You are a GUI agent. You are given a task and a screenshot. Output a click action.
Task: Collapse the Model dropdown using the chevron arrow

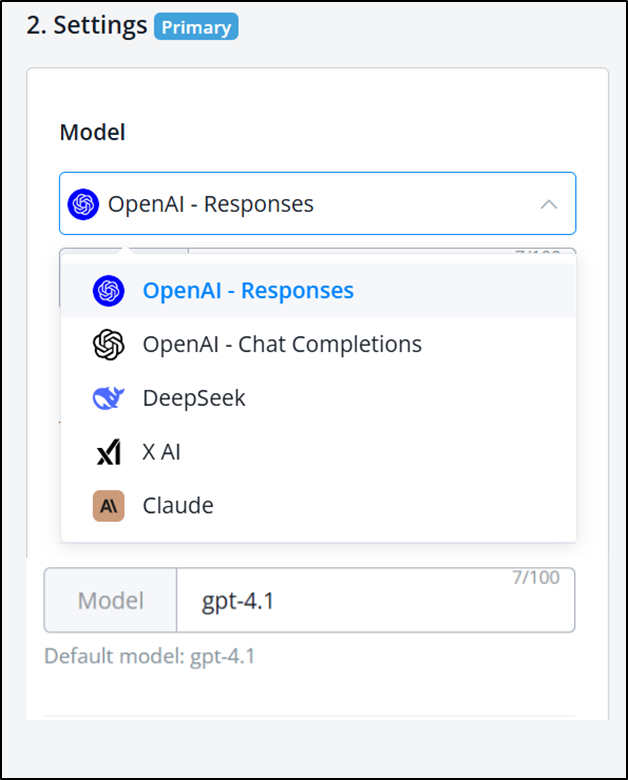(x=548, y=204)
